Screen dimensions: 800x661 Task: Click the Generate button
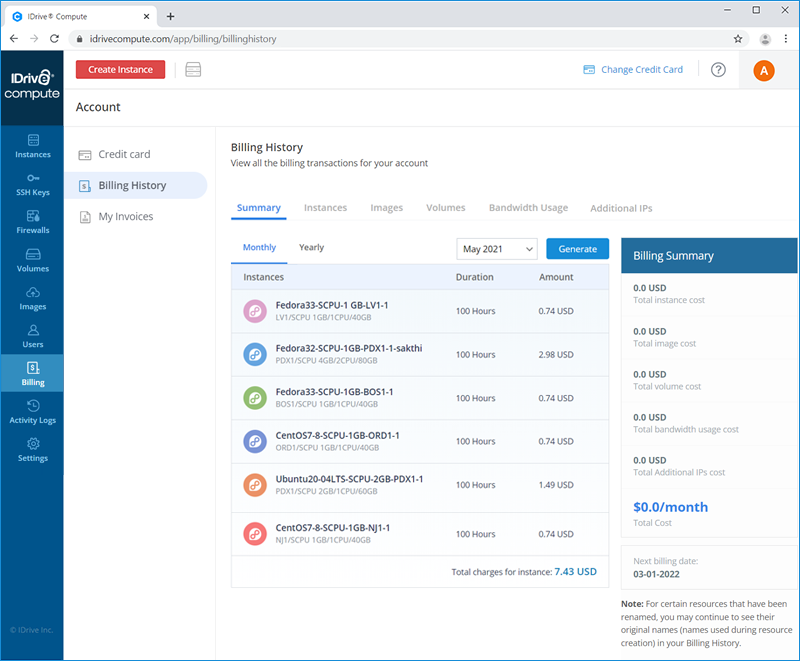[578, 249]
